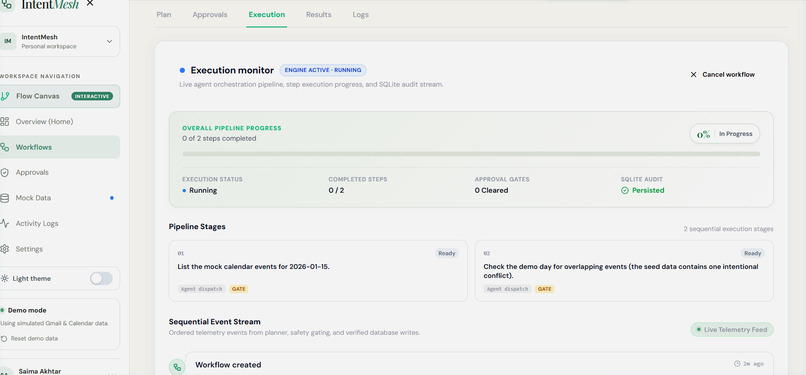Open stage 01 list mock calendar events card
Screen dimensions: 806x375
[x=318, y=271]
